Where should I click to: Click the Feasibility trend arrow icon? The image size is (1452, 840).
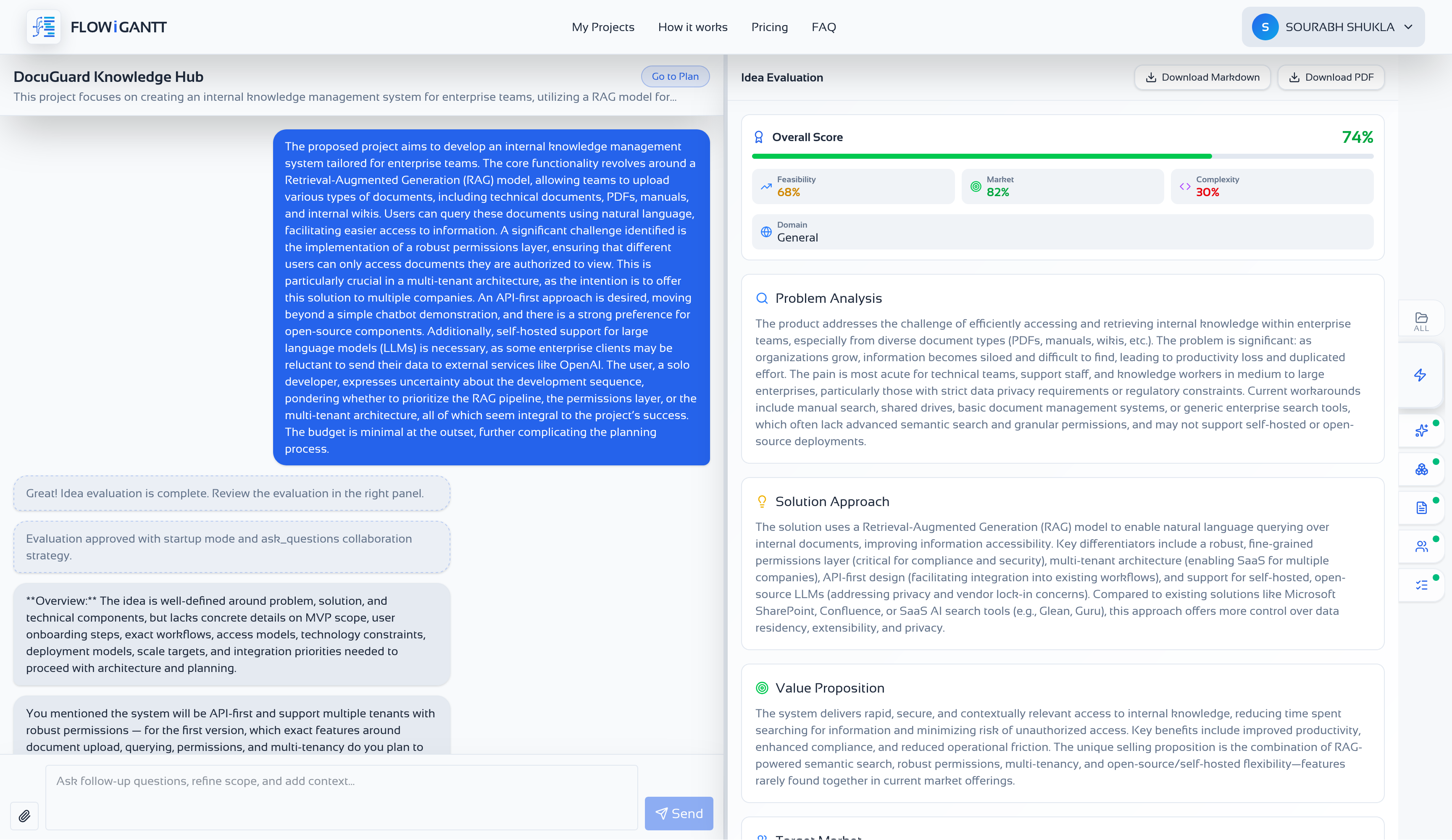(766, 186)
